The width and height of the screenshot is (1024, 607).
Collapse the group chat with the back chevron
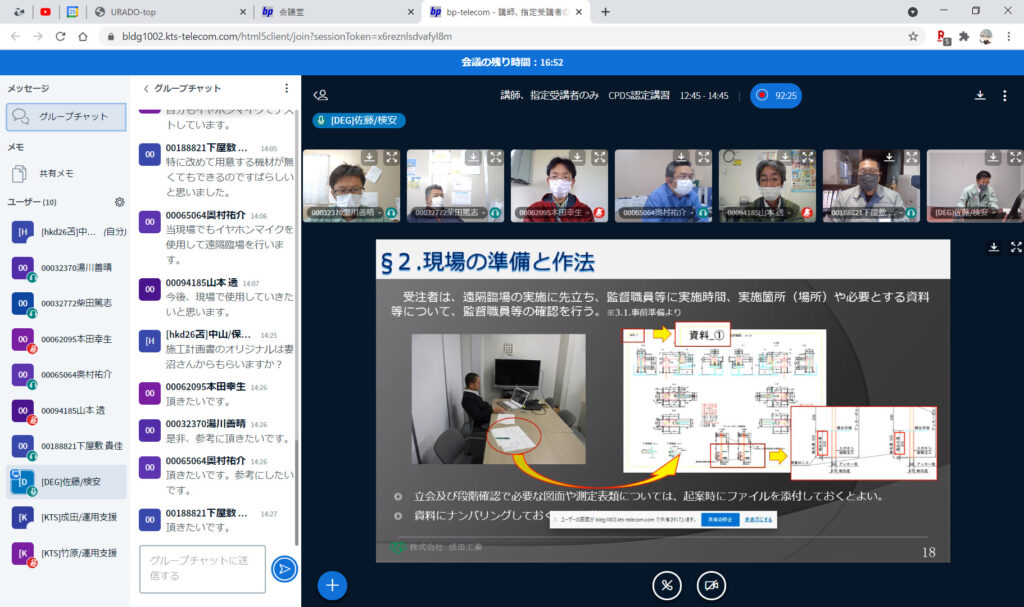[x=146, y=89]
